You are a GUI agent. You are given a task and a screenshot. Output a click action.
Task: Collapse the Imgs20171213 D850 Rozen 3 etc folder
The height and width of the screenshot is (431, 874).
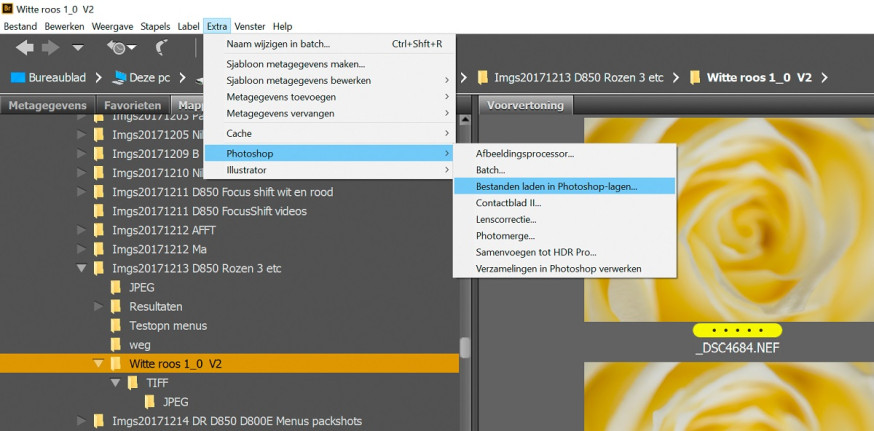[x=81, y=268]
